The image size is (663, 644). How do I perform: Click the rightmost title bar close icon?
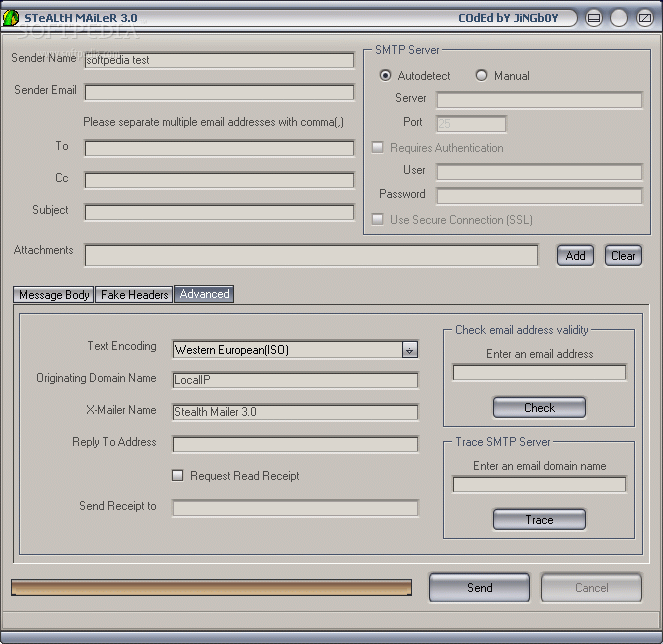(x=645, y=18)
